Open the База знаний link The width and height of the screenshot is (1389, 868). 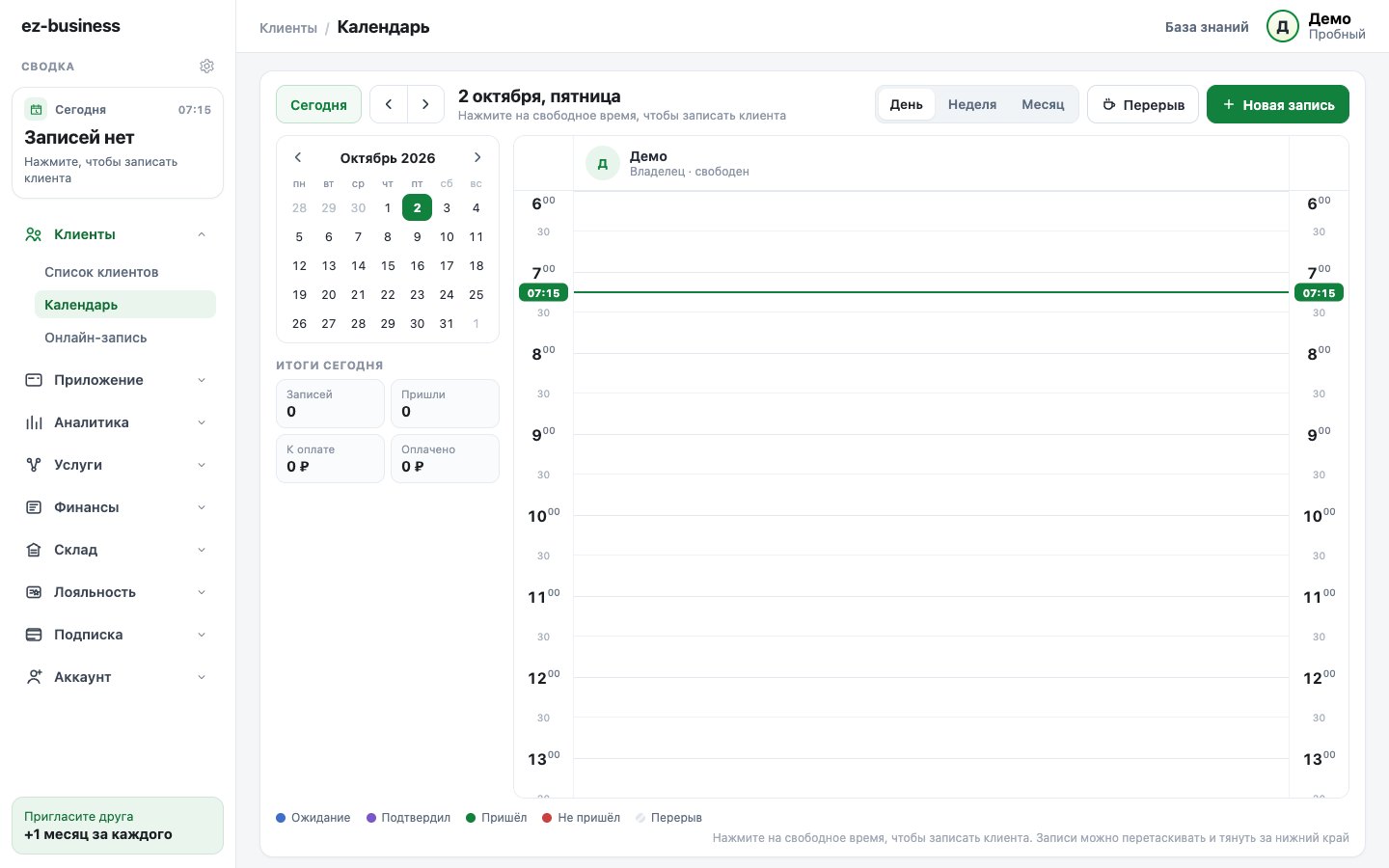1207,27
